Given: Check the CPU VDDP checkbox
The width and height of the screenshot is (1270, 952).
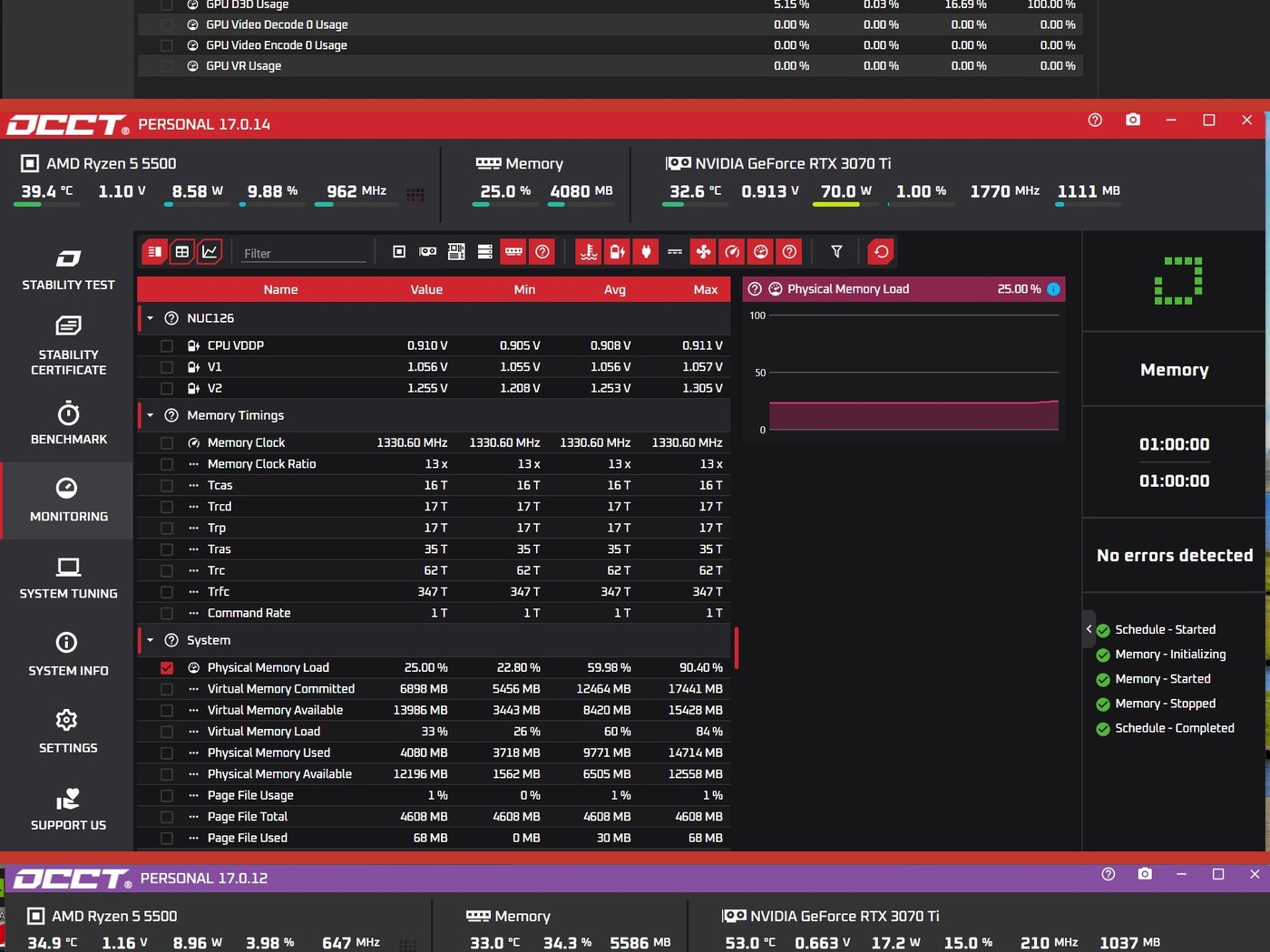Looking at the screenshot, I should [x=167, y=346].
